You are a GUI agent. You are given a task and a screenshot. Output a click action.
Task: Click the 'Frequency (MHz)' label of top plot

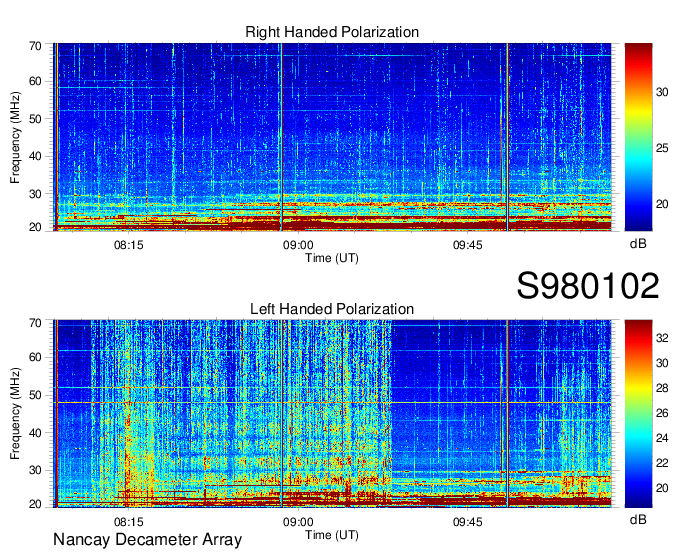click(15, 137)
